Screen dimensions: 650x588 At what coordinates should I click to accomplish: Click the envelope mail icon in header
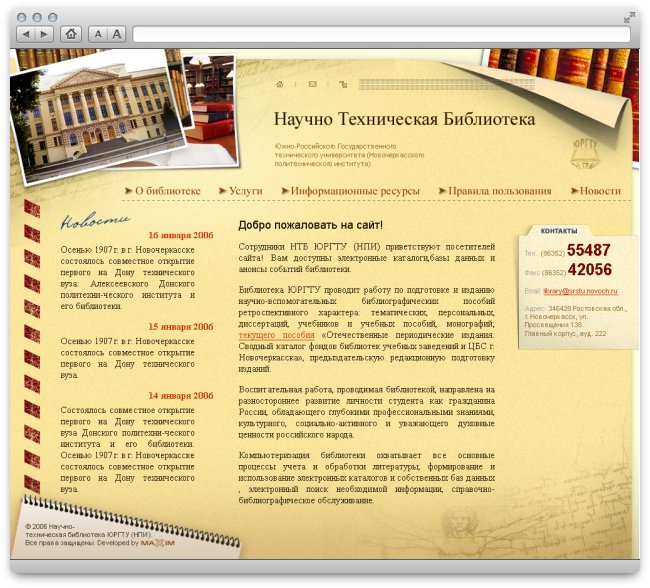[313, 84]
